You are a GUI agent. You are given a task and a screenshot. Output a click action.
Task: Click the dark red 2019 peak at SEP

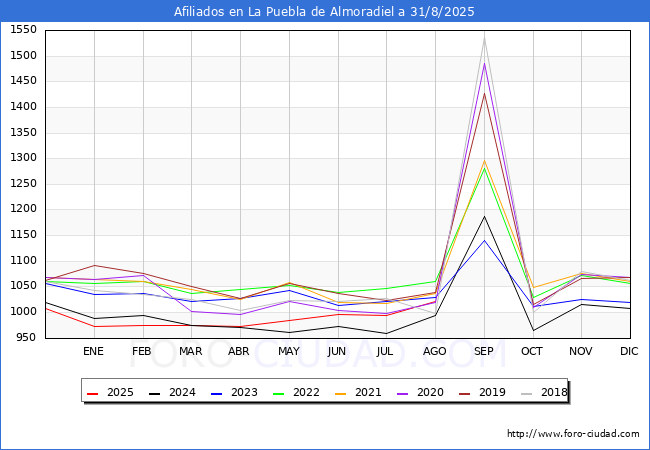[x=484, y=94]
